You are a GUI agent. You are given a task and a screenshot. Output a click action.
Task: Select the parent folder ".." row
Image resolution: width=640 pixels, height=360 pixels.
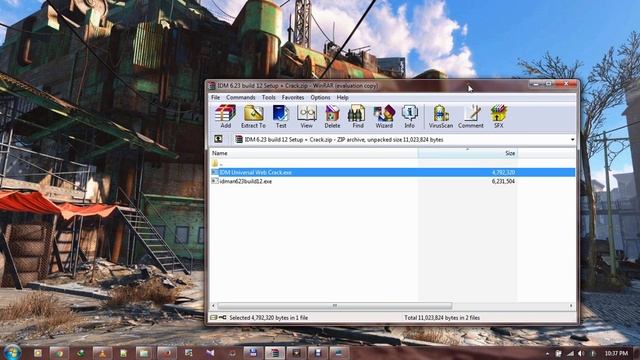393,163
